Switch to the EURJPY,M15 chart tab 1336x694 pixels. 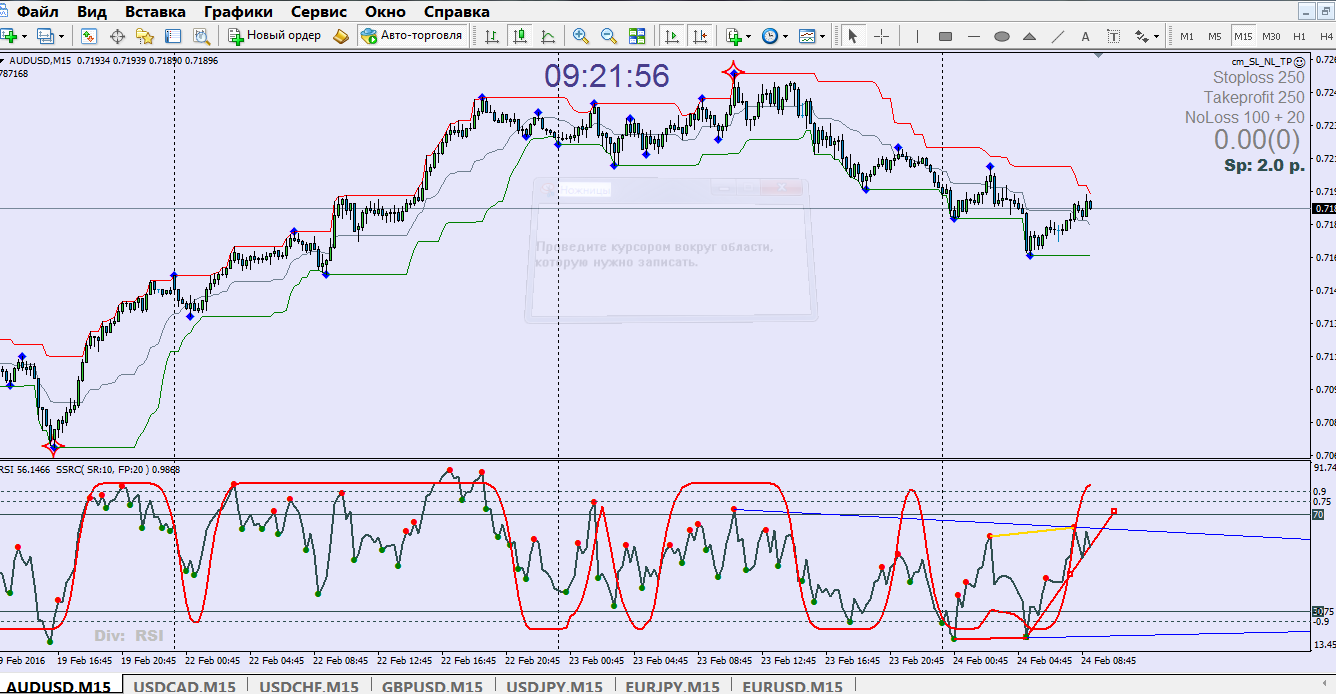pos(672,686)
